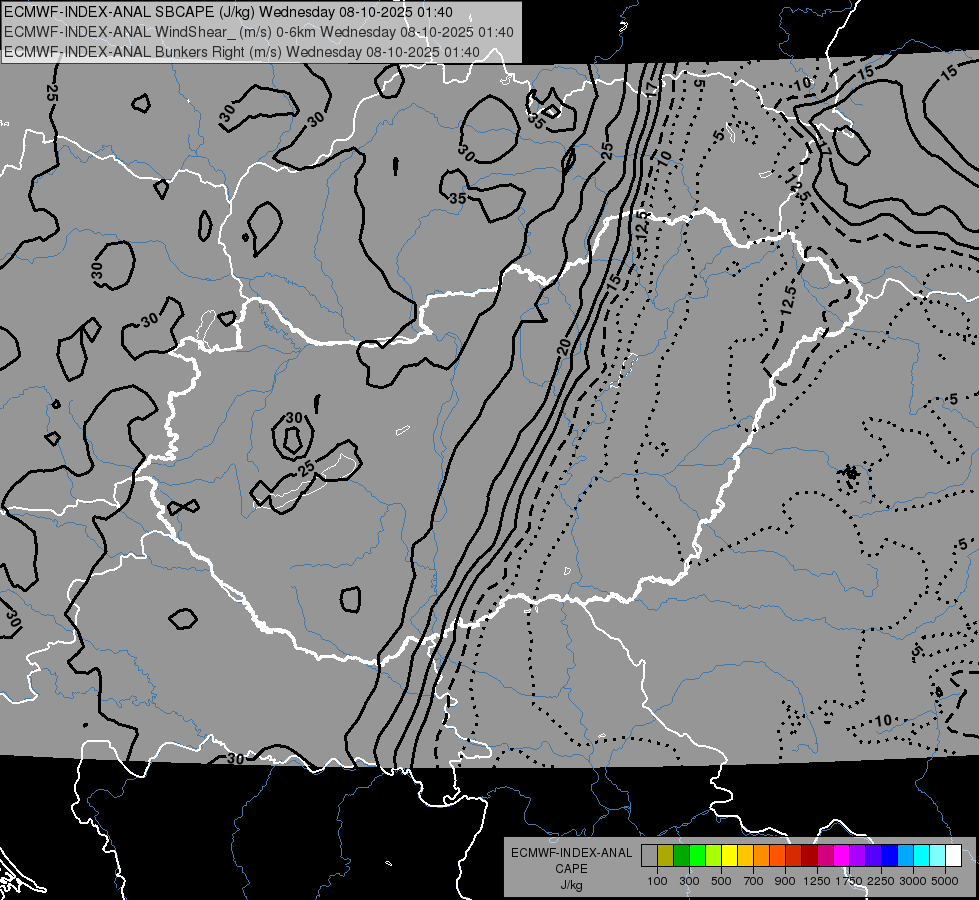The width and height of the screenshot is (979, 900).
Task: Click the 900 legend scale value
Action: (x=785, y=881)
